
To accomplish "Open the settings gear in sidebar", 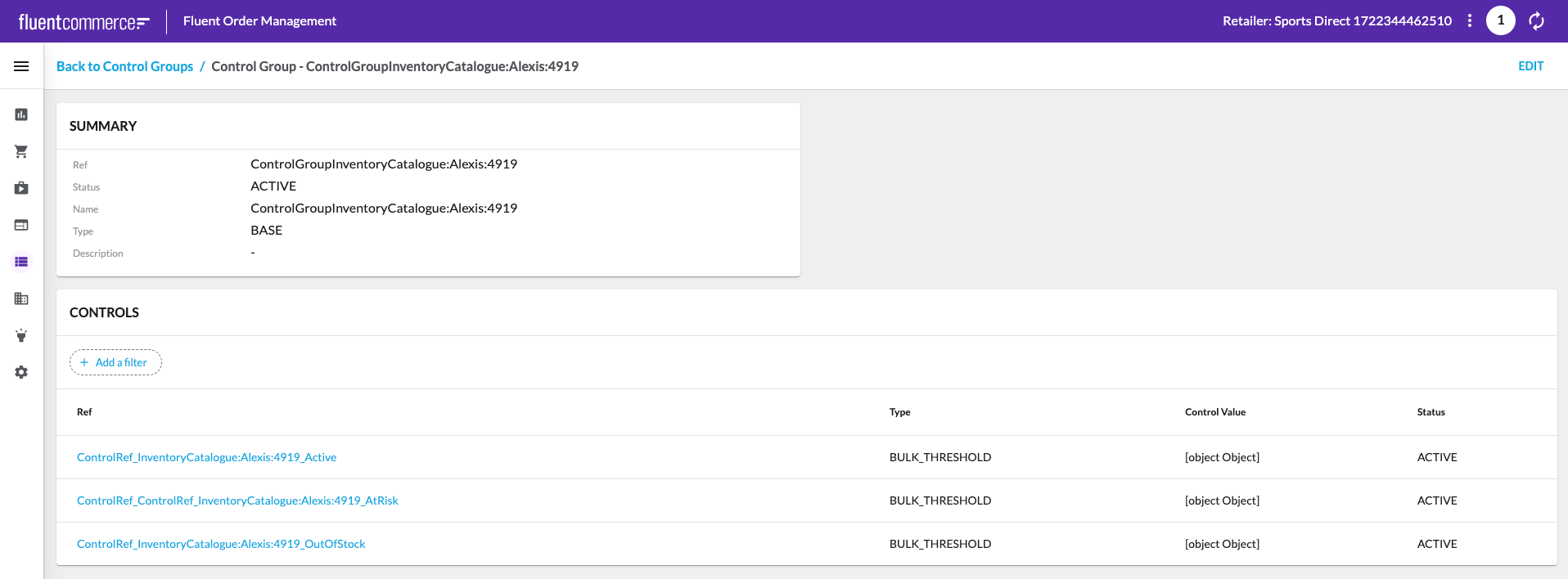I will coord(21,372).
